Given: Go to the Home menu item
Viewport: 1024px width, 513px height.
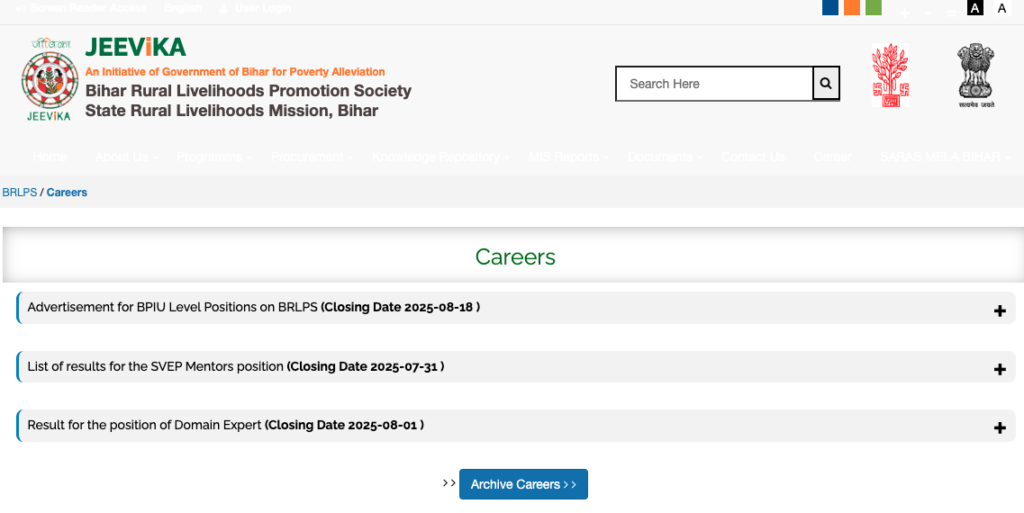Looking at the screenshot, I should tap(50, 157).
